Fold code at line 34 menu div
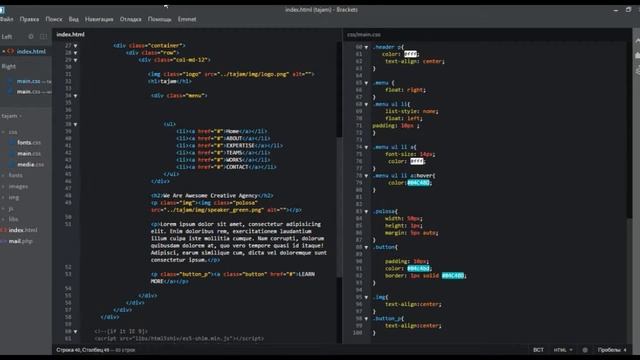Viewport: 640px width, 360px height. coord(75,96)
